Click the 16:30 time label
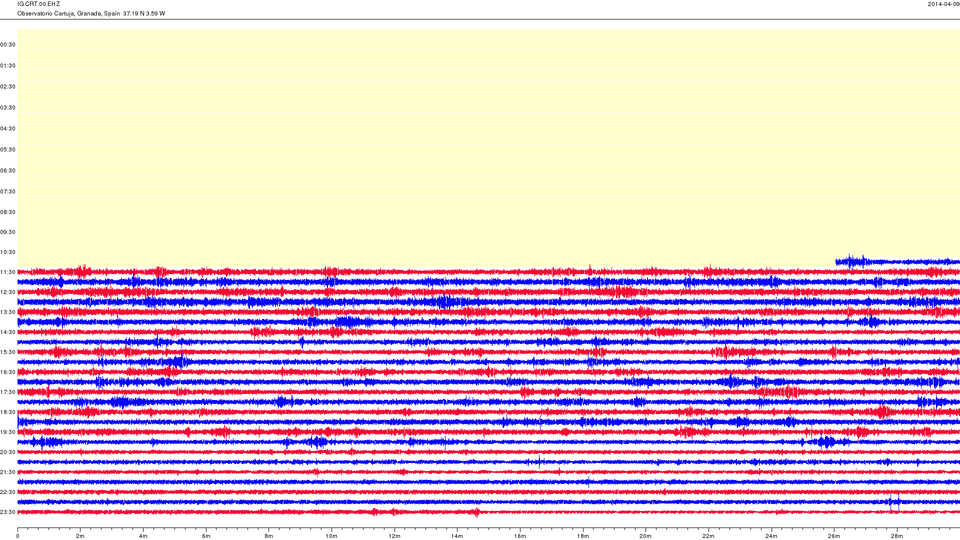This screenshot has height=540, width=960. pyautogui.click(x=8, y=372)
